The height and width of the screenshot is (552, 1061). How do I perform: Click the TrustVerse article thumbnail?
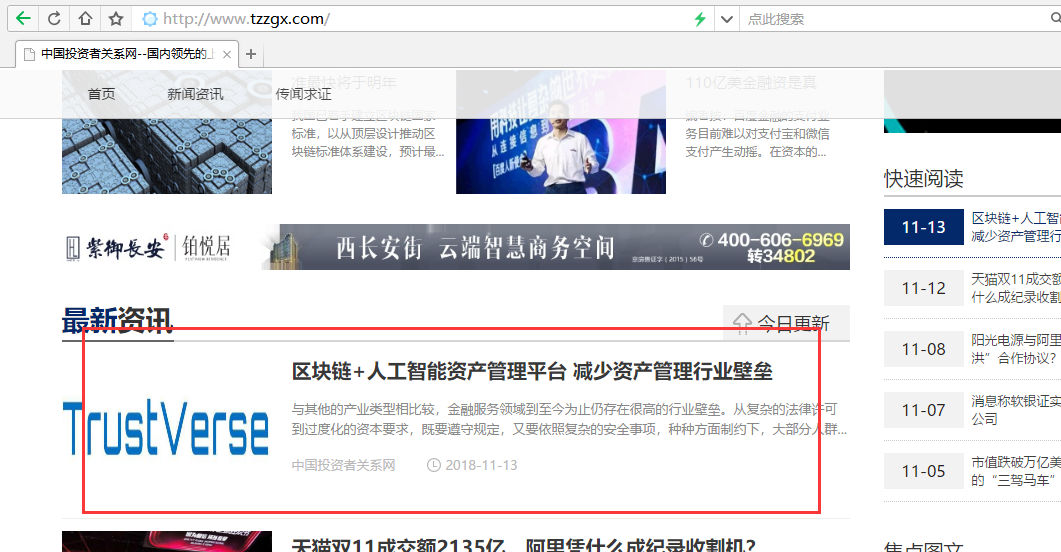point(166,429)
